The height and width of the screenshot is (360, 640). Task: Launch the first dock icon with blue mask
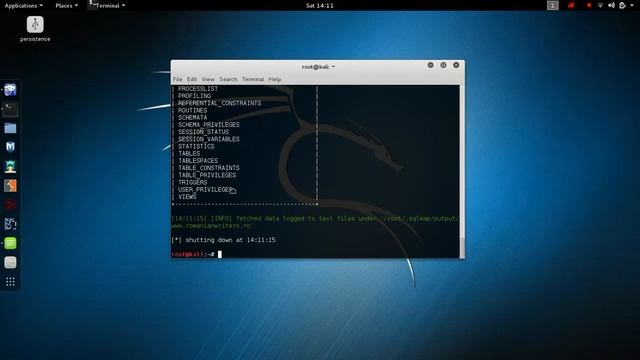click(x=10, y=90)
